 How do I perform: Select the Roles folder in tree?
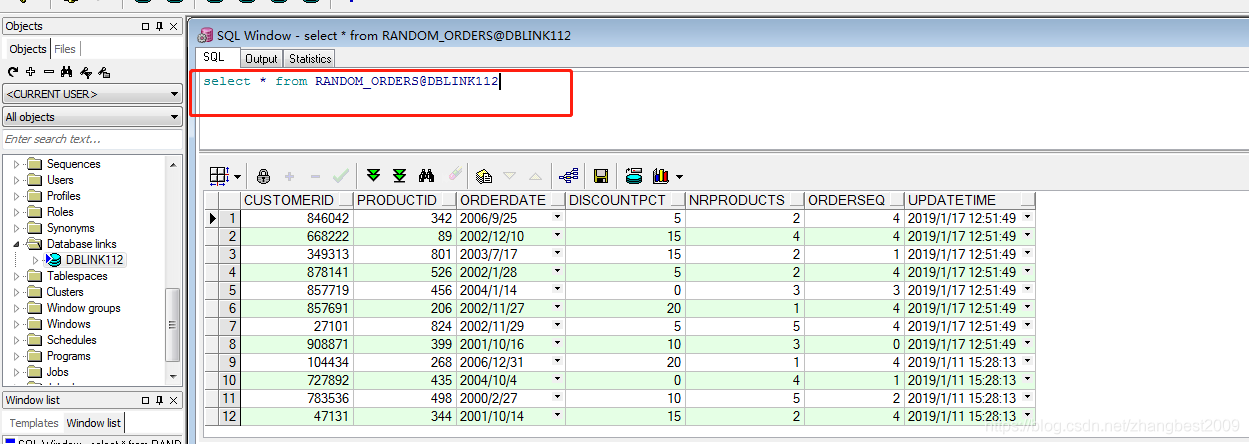tap(60, 212)
